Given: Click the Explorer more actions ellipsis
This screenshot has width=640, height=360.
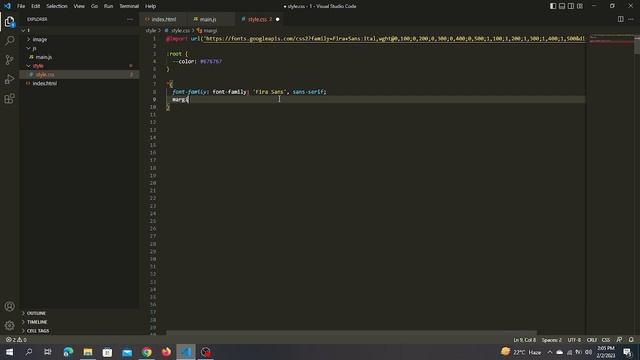Looking at the screenshot, I should (130, 19).
